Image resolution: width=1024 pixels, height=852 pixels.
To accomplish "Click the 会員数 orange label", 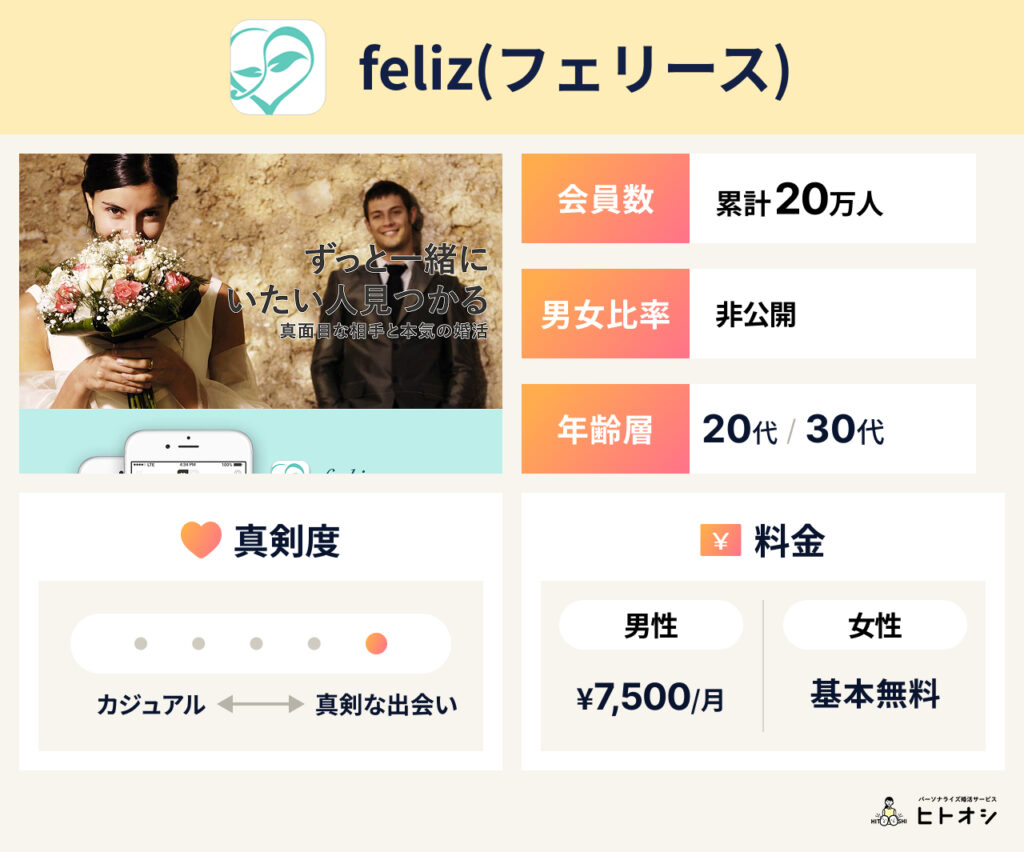I will point(605,199).
